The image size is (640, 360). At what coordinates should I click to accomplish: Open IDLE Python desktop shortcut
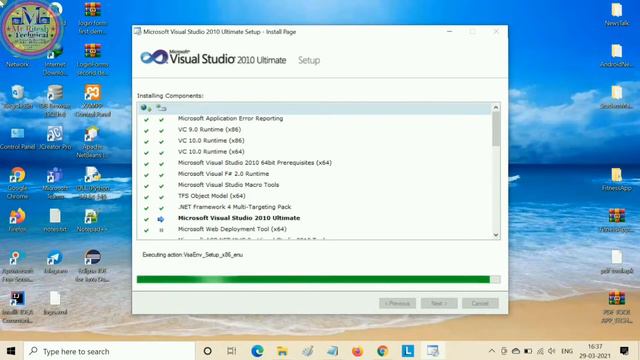(93, 183)
